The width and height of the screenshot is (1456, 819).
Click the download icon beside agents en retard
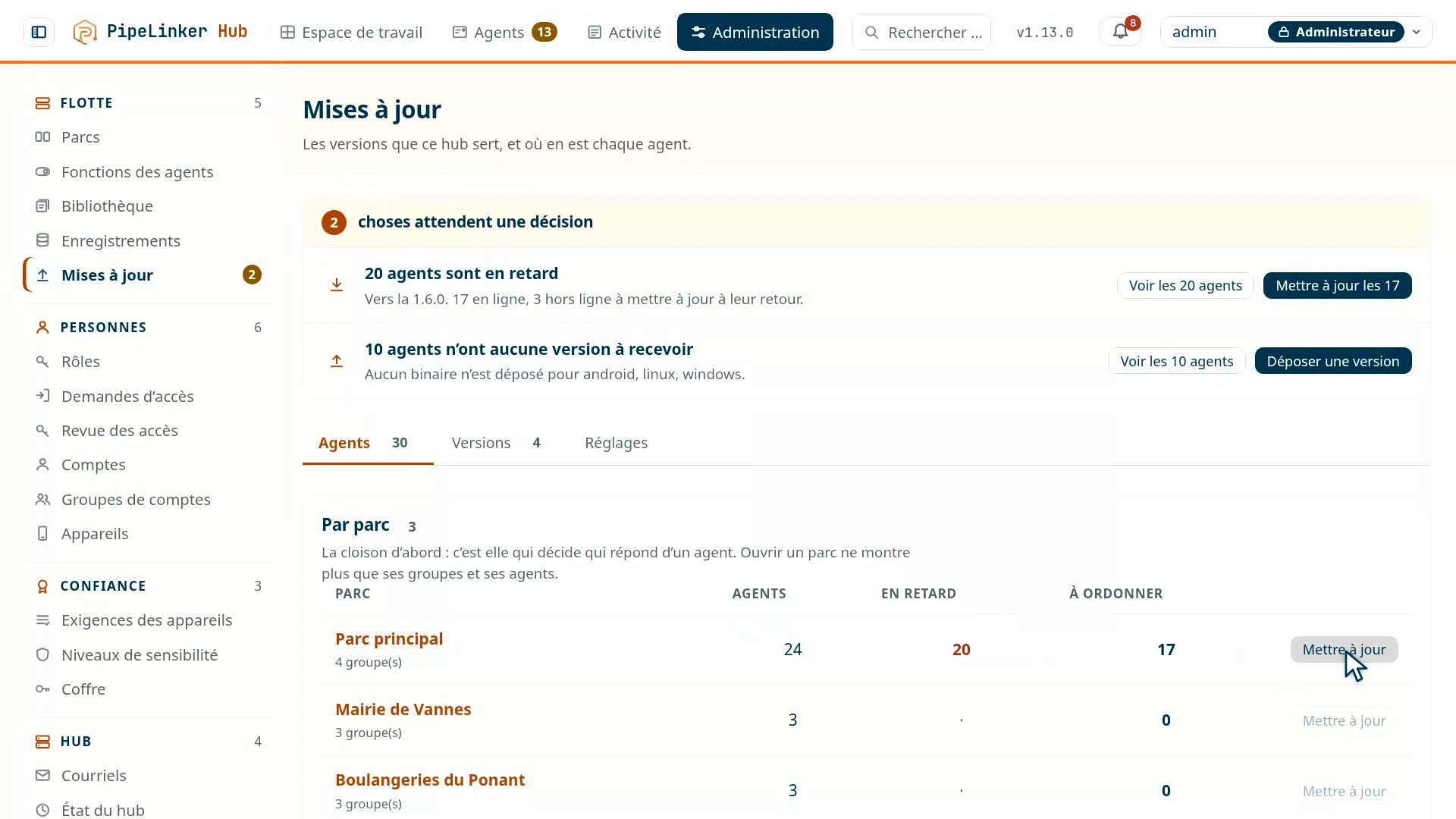(337, 285)
